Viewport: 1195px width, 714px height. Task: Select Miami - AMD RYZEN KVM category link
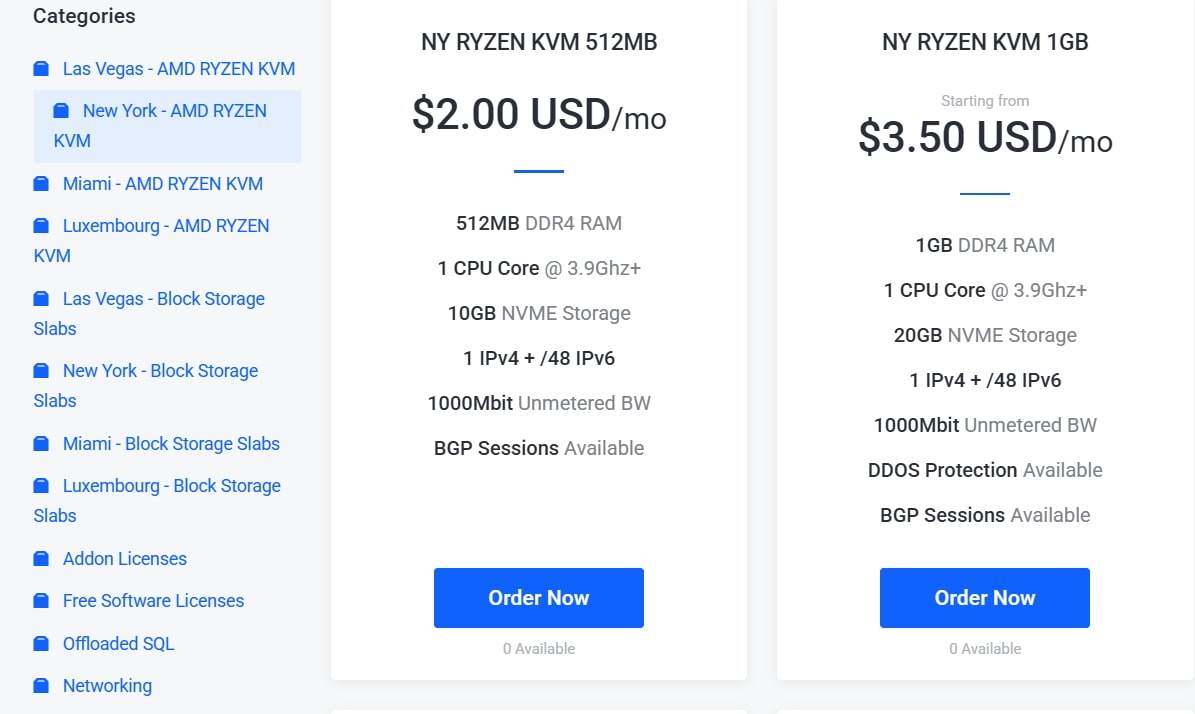coord(162,184)
